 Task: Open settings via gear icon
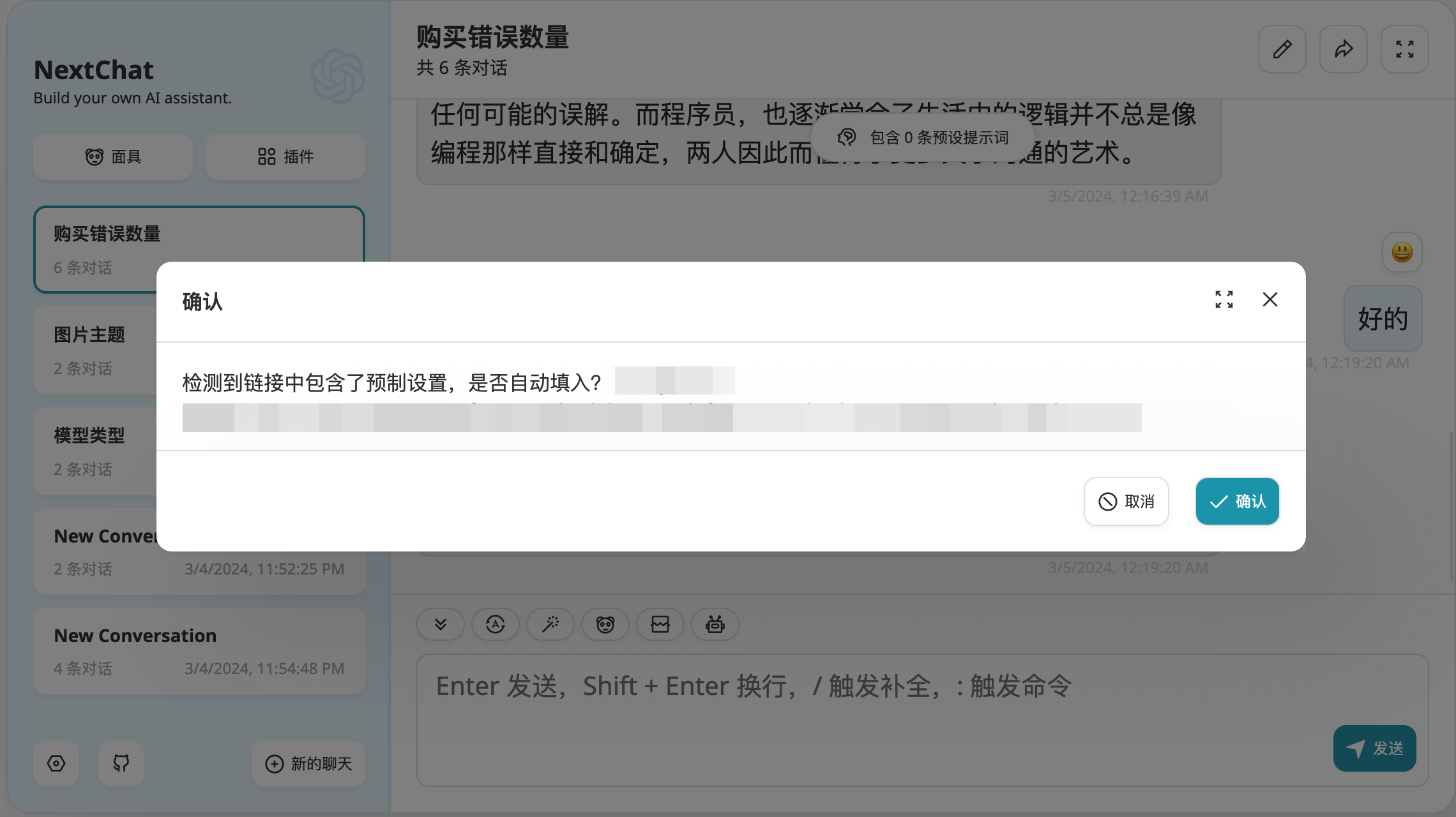coord(56,763)
